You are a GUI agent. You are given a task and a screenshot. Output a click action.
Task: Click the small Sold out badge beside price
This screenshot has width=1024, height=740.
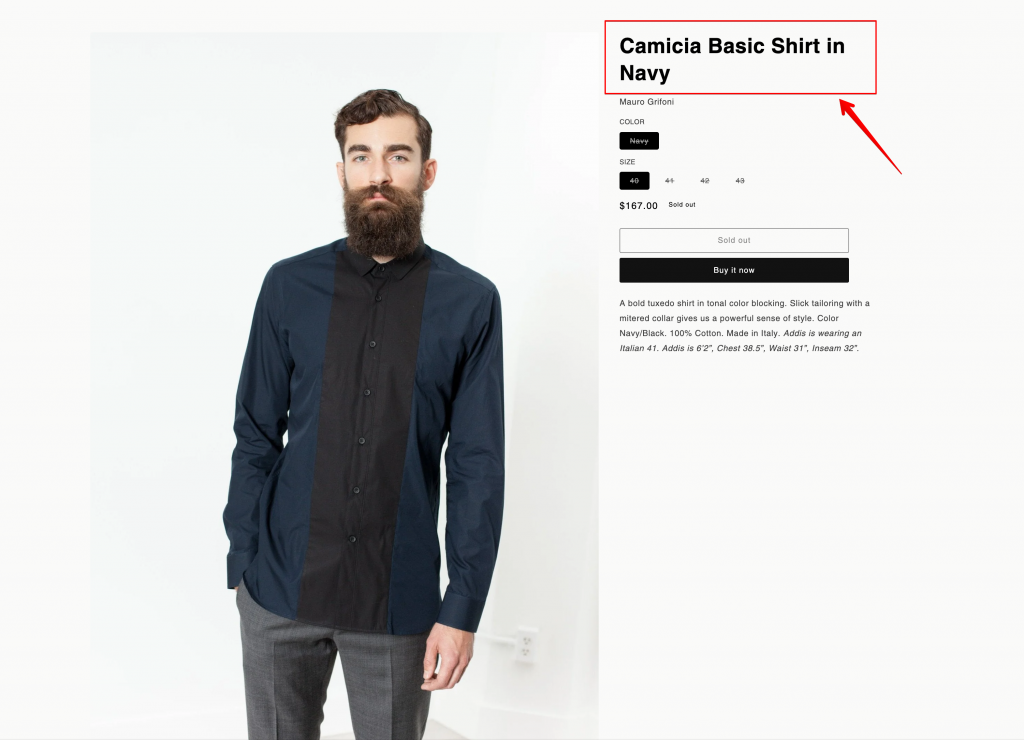tap(682, 204)
